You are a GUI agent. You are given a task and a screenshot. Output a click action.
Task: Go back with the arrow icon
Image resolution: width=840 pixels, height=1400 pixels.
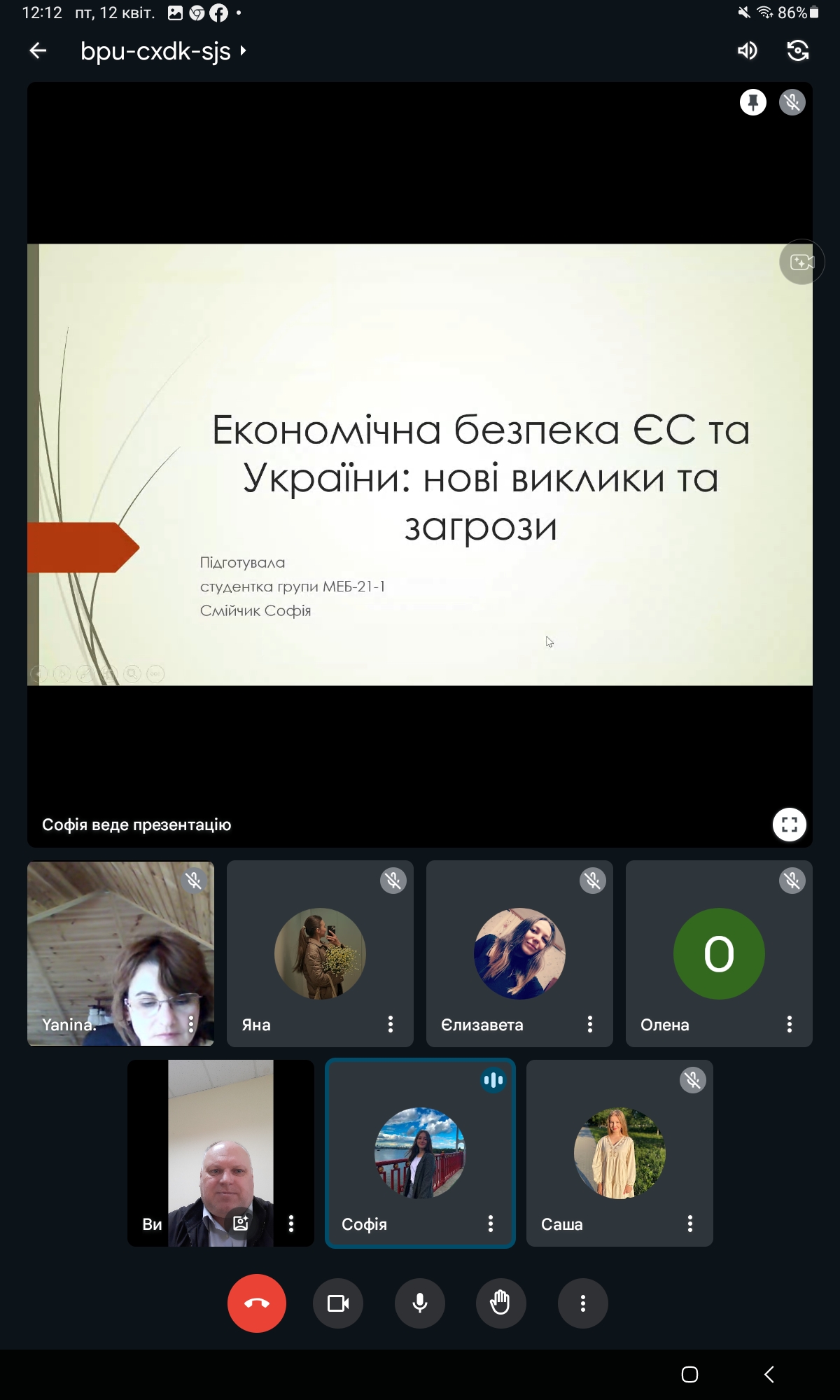pos(38,50)
